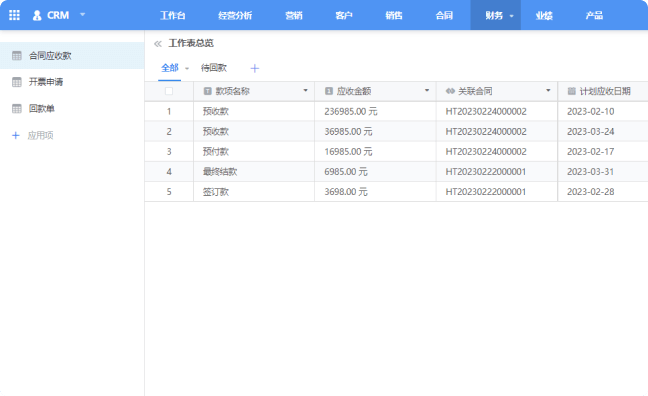Open the 业绩 menu
This screenshot has width=648, height=396.
point(544,15)
